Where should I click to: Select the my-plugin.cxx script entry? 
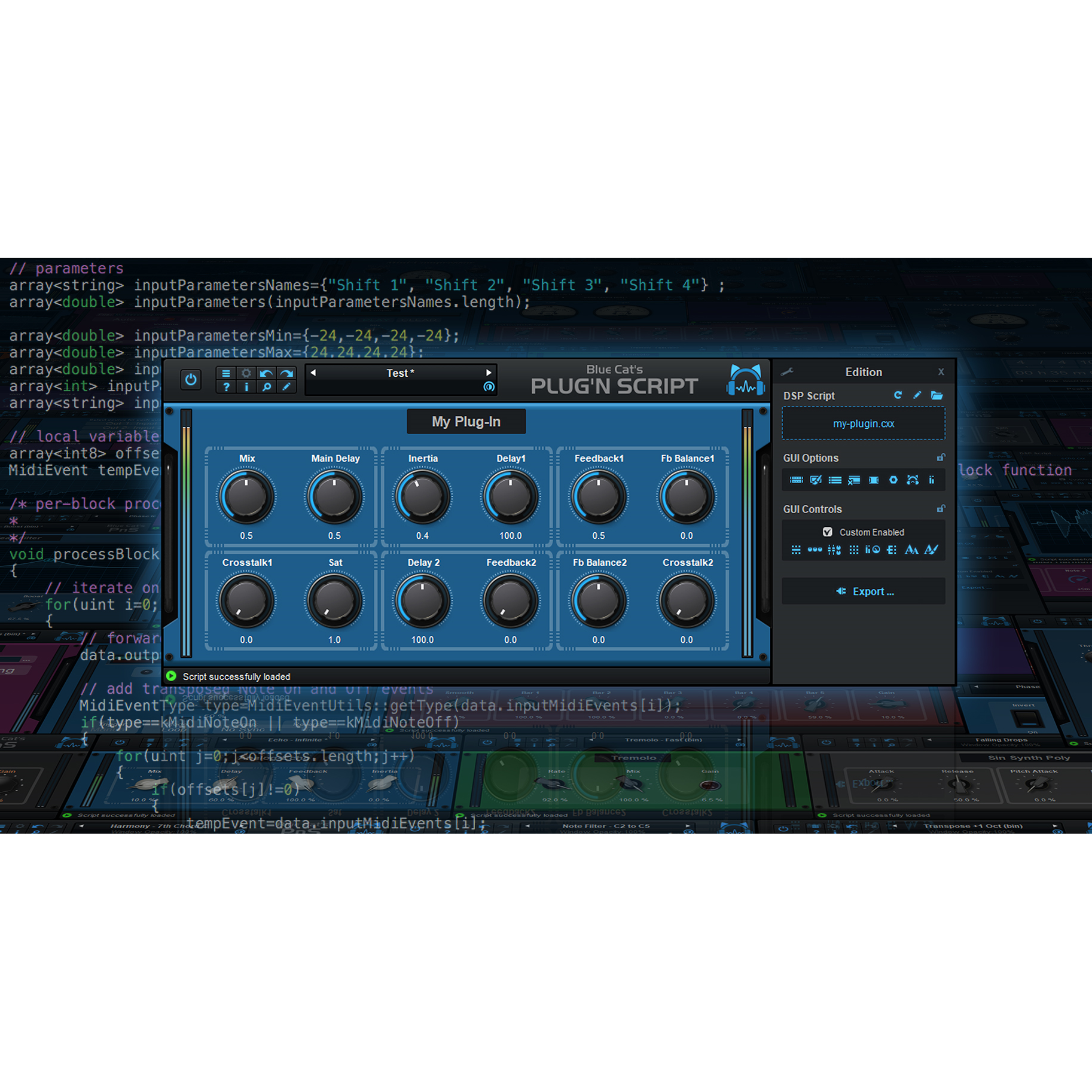[863, 423]
